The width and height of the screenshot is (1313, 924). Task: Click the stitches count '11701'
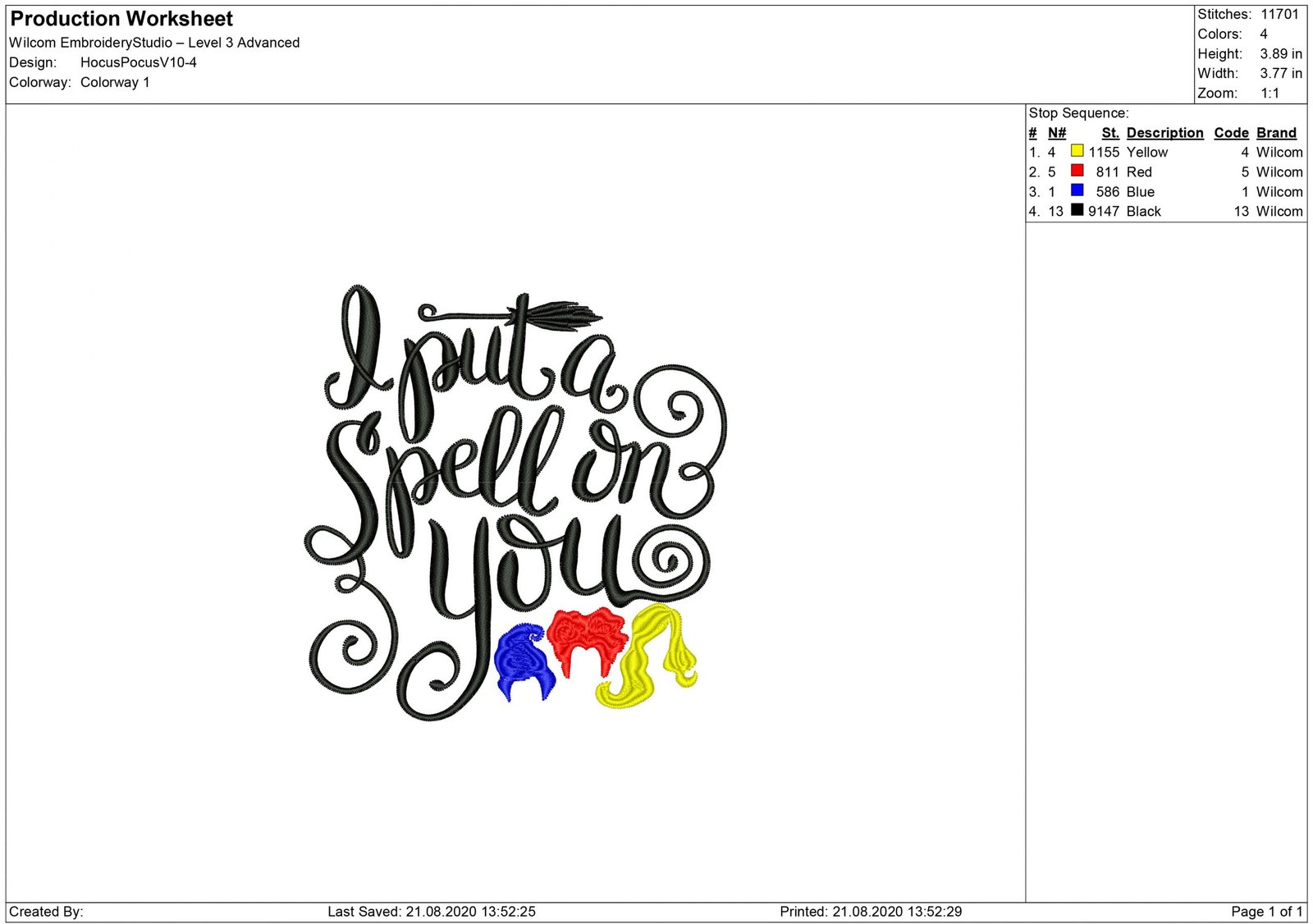click(x=1280, y=14)
